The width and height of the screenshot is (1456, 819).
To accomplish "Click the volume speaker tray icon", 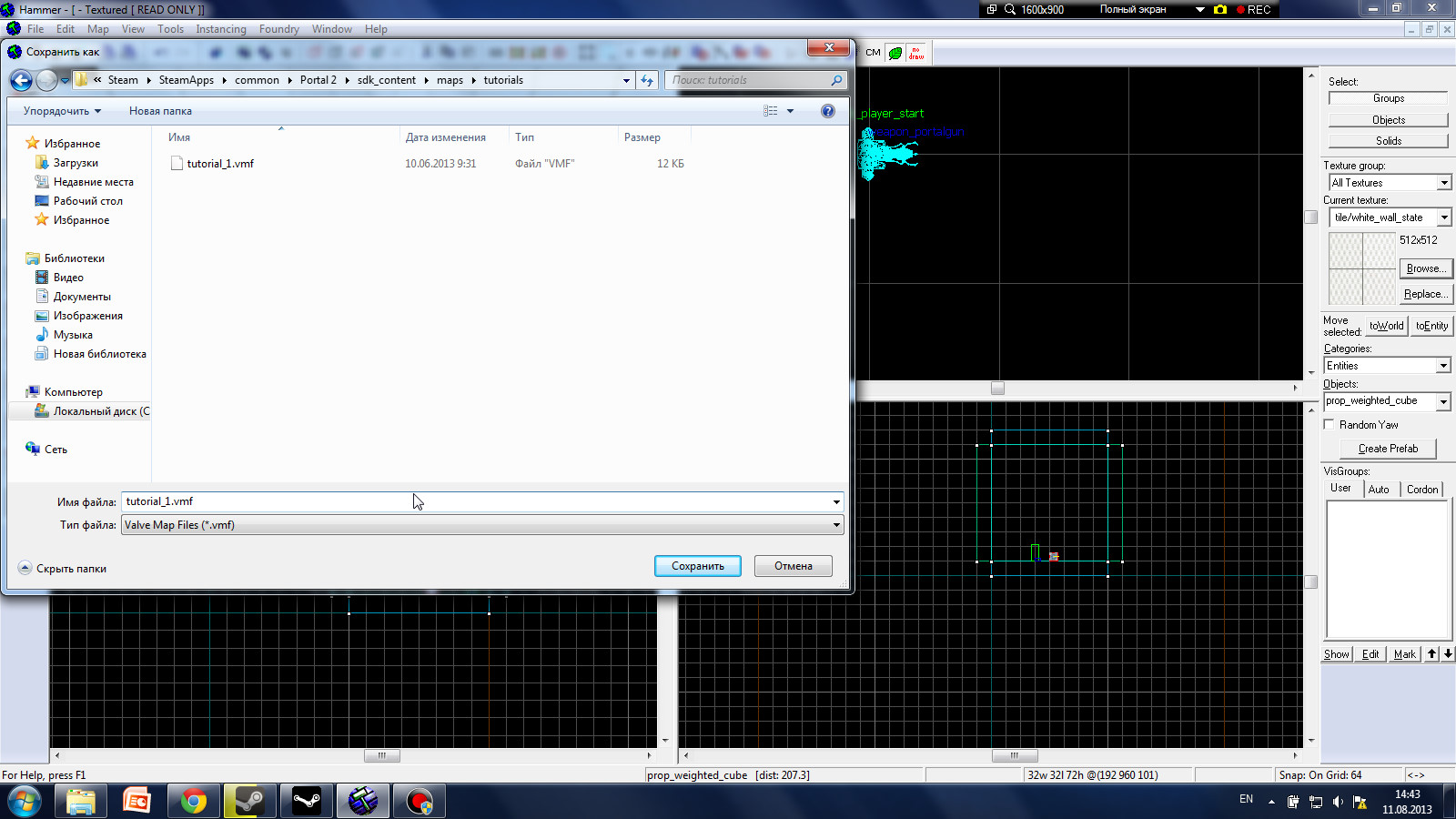I will click(1338, 802).
